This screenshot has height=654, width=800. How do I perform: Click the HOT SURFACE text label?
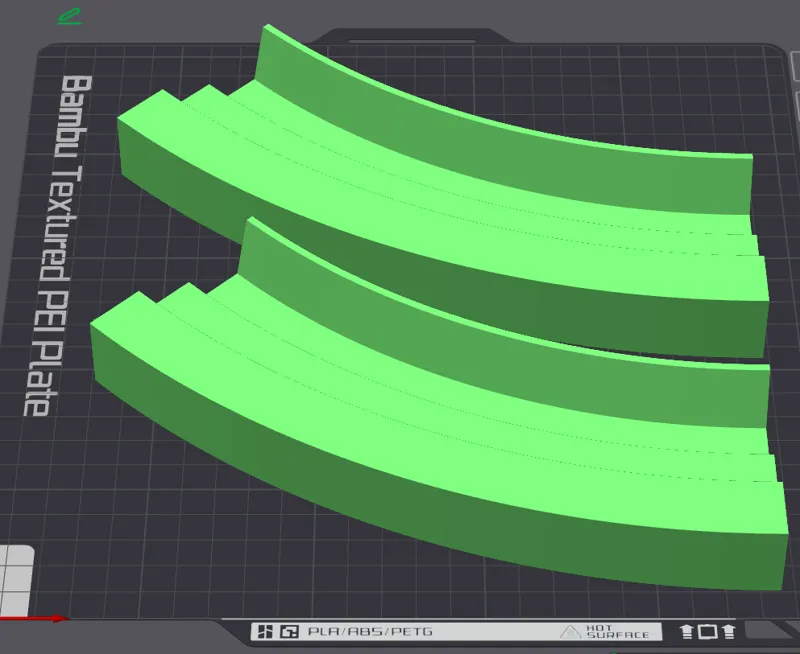(617, 632)
